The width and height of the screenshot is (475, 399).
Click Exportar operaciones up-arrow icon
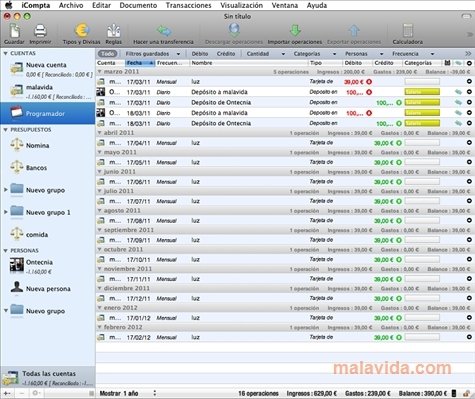[354, 31]
